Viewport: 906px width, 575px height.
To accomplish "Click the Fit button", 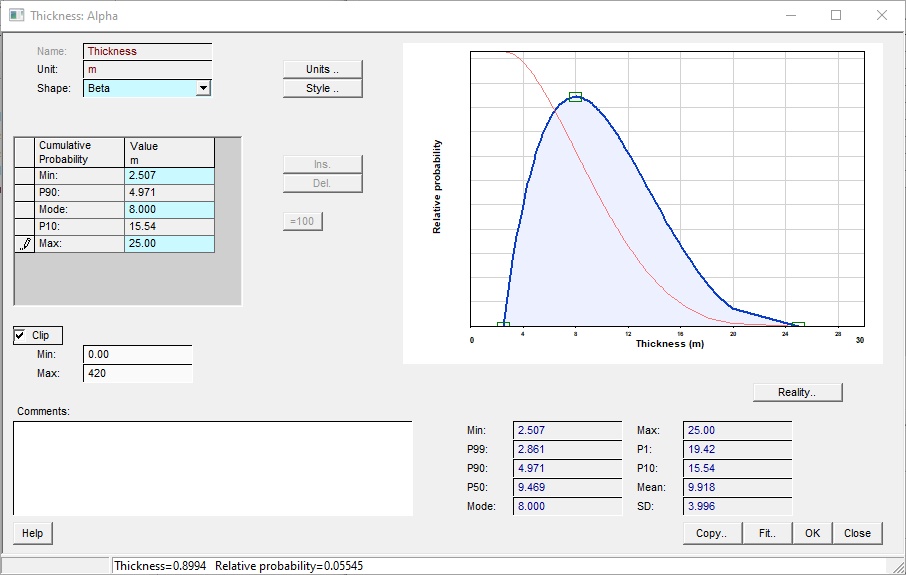I will tap(767, 533).
